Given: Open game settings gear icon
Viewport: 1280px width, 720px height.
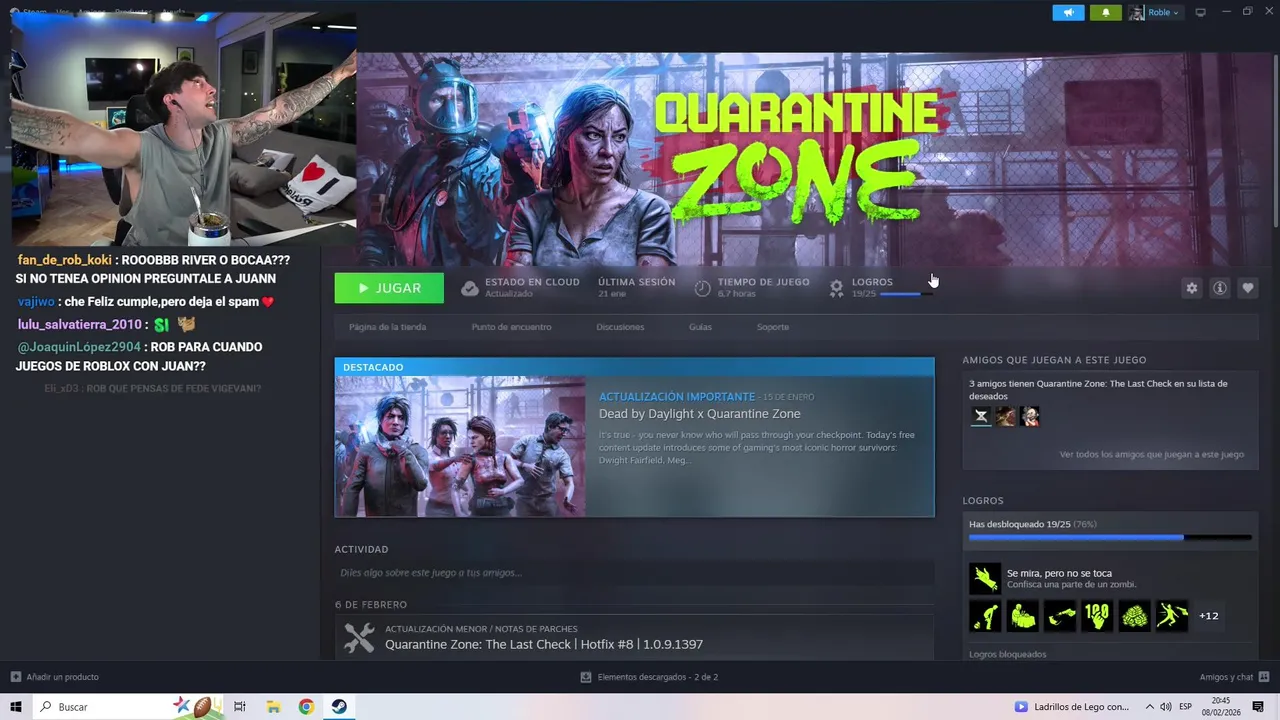Looking at the screenshot, I should (1191, 288).
